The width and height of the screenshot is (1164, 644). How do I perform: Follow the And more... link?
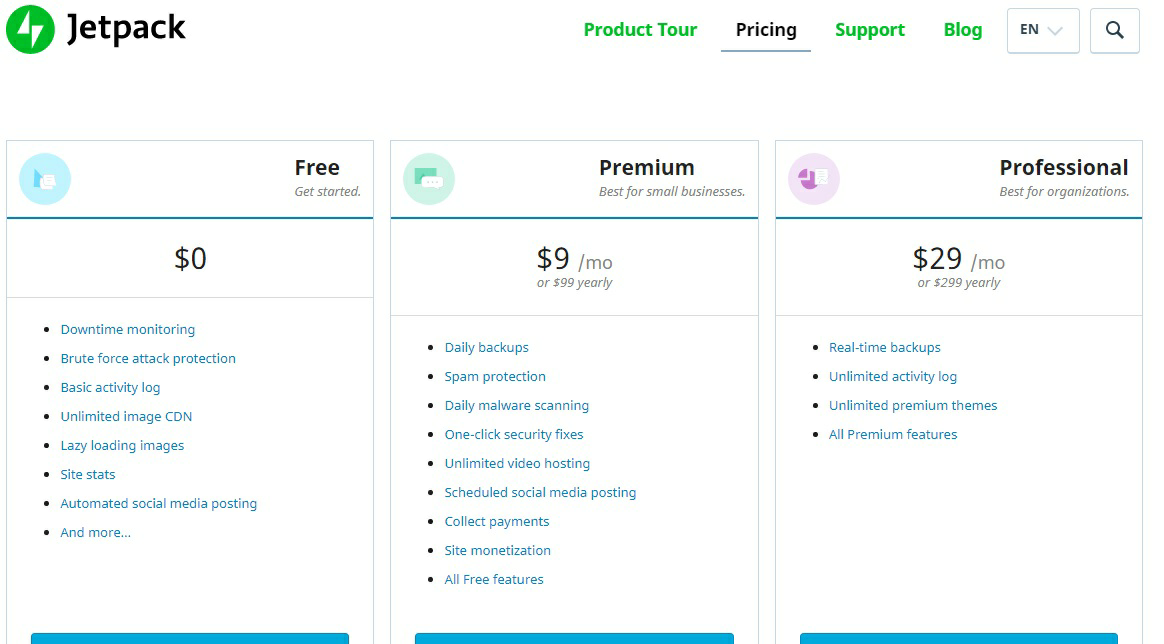(x=95, y=532)
